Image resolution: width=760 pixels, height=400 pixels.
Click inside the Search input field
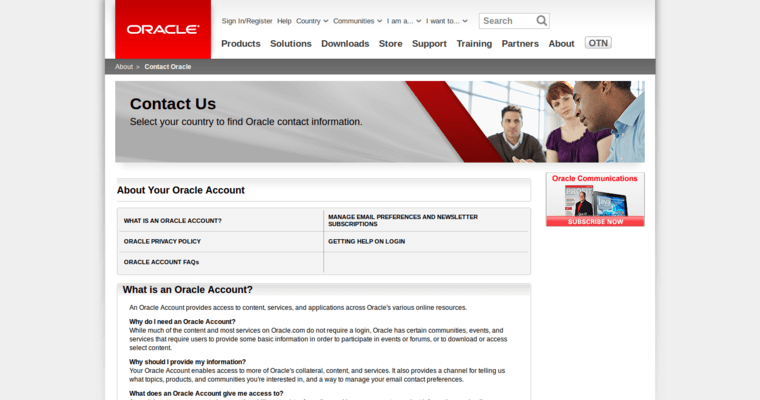[x=506, y=20]
